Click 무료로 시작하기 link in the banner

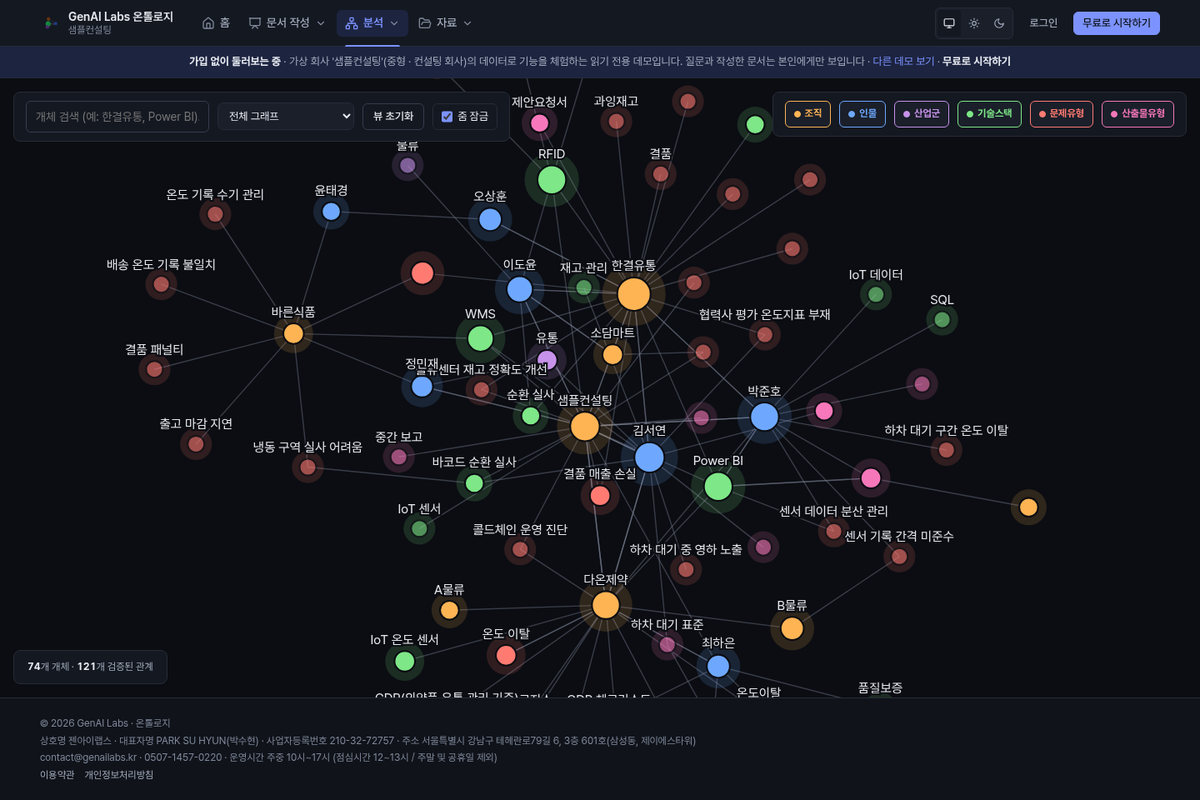pyautogui.click(x=976, y=61)
